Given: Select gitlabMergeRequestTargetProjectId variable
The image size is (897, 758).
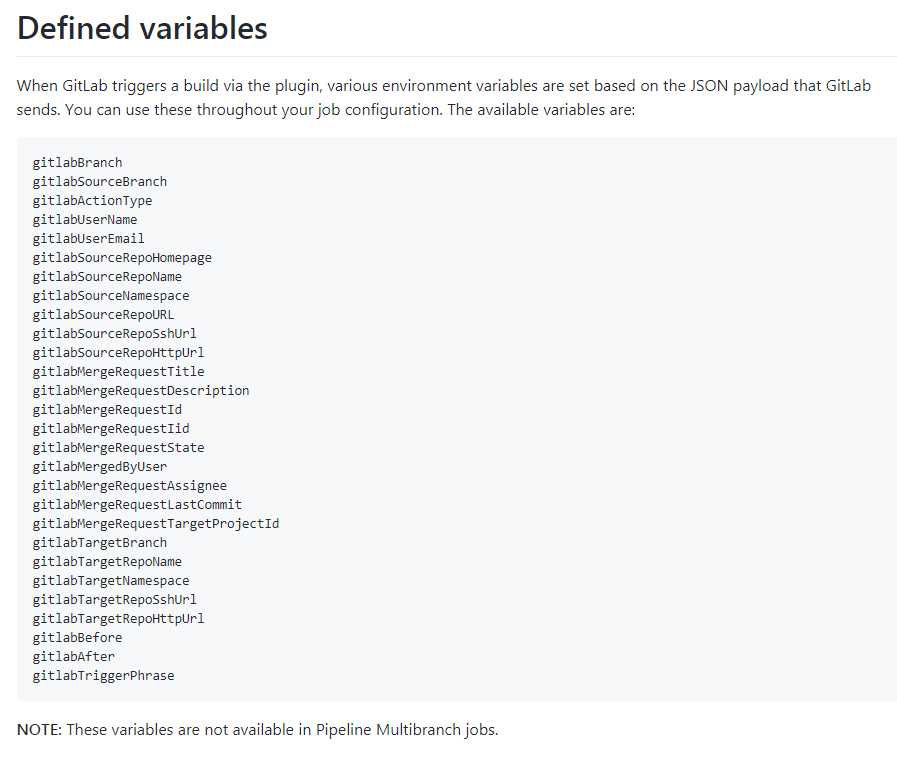Looking at the screenshot, I should coord(156,523).
